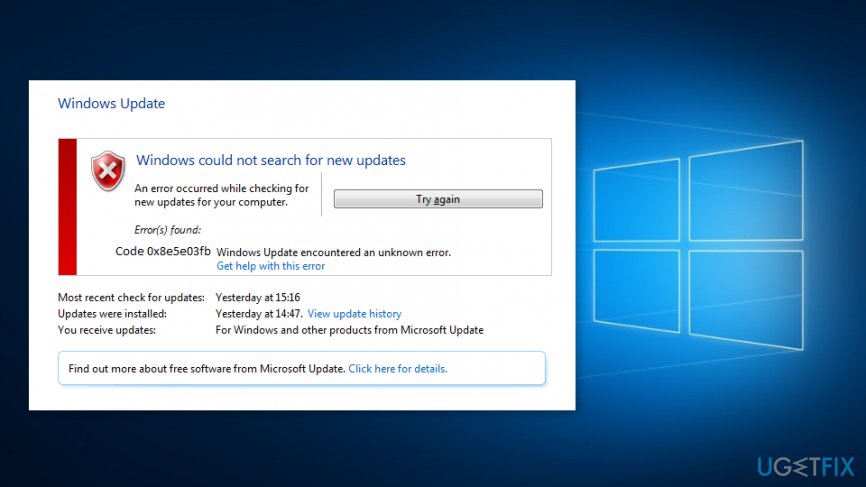Click 'Windows could not search for new updates' title
This screenshot has height=487, width=866.
click(271, 160)
